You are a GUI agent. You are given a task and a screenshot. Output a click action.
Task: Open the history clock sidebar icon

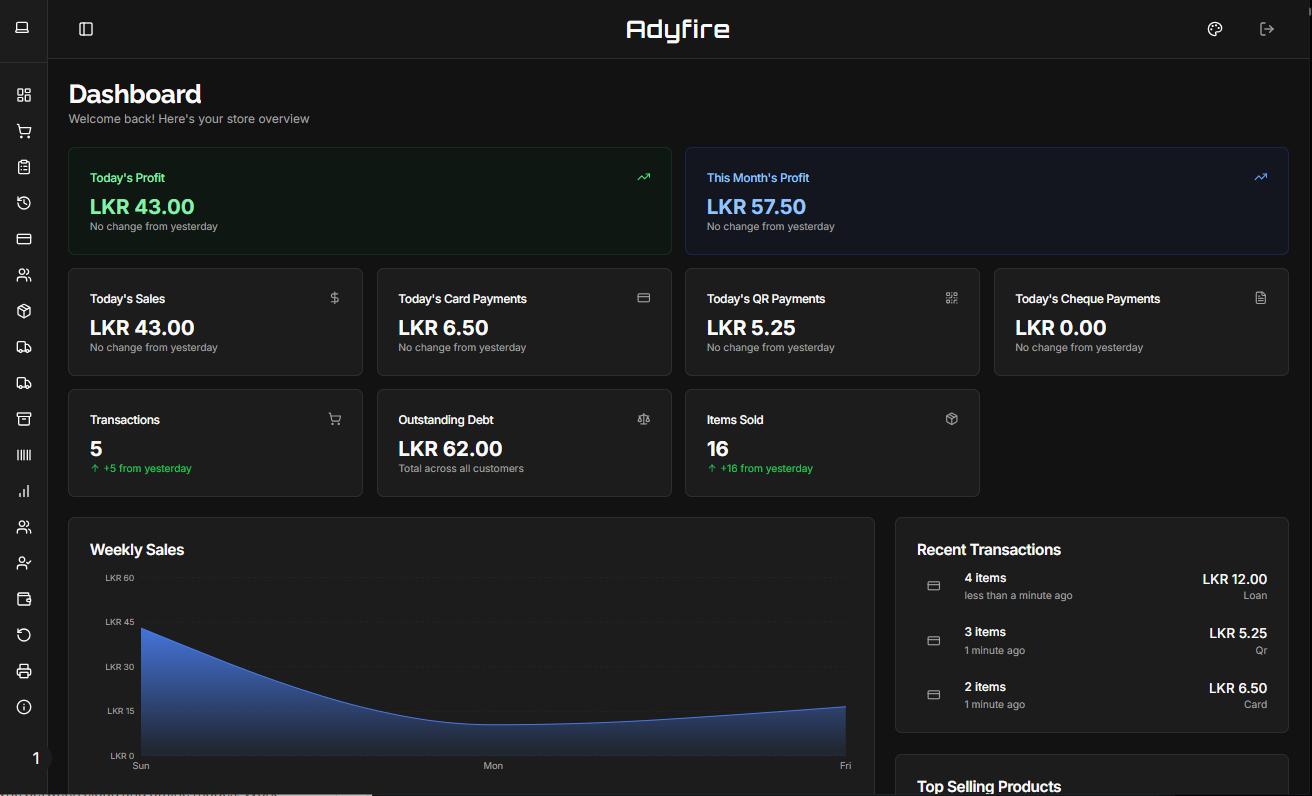(24, 203)
